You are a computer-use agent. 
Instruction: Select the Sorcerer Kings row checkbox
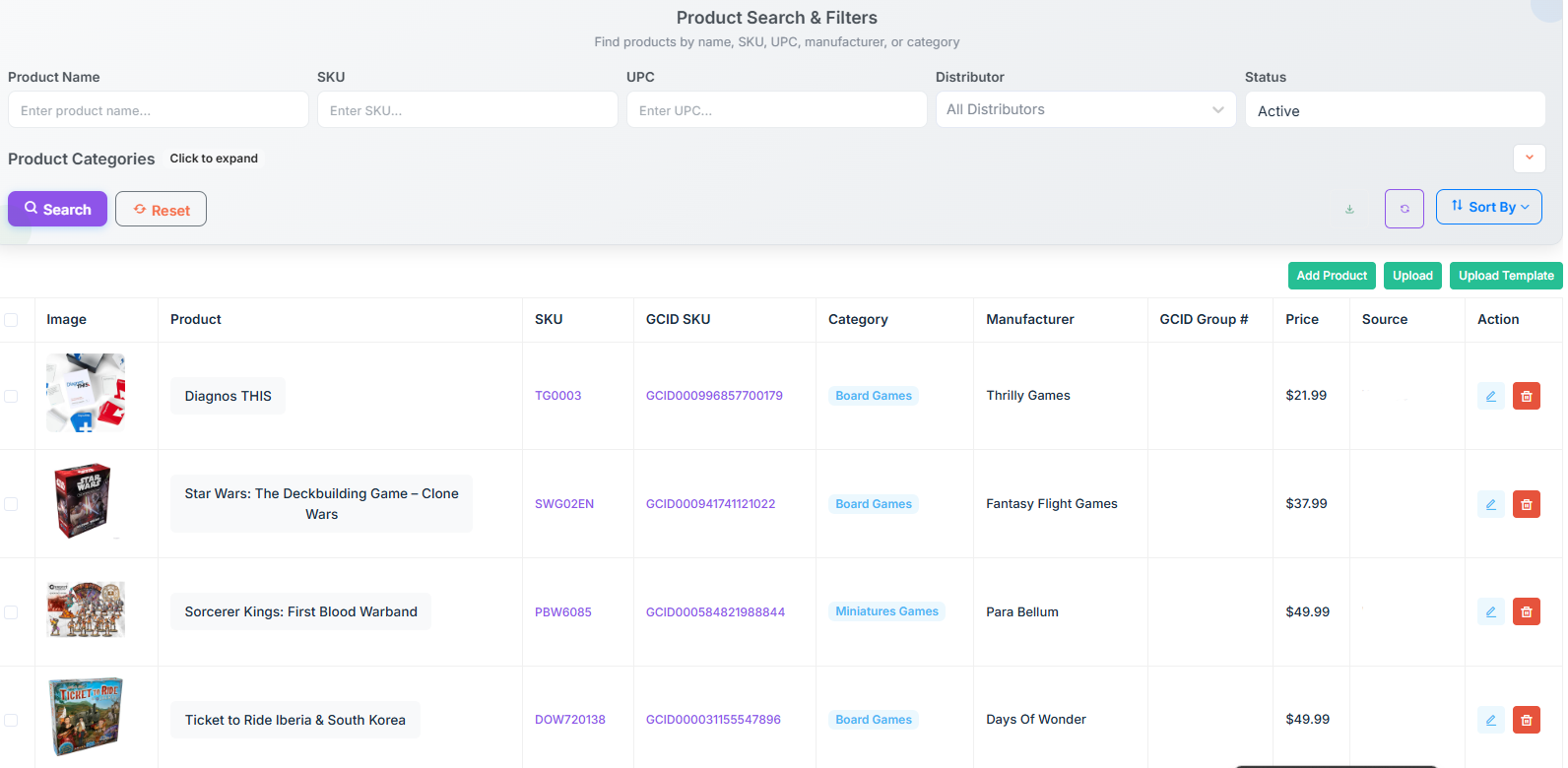(x=12, y=611)
